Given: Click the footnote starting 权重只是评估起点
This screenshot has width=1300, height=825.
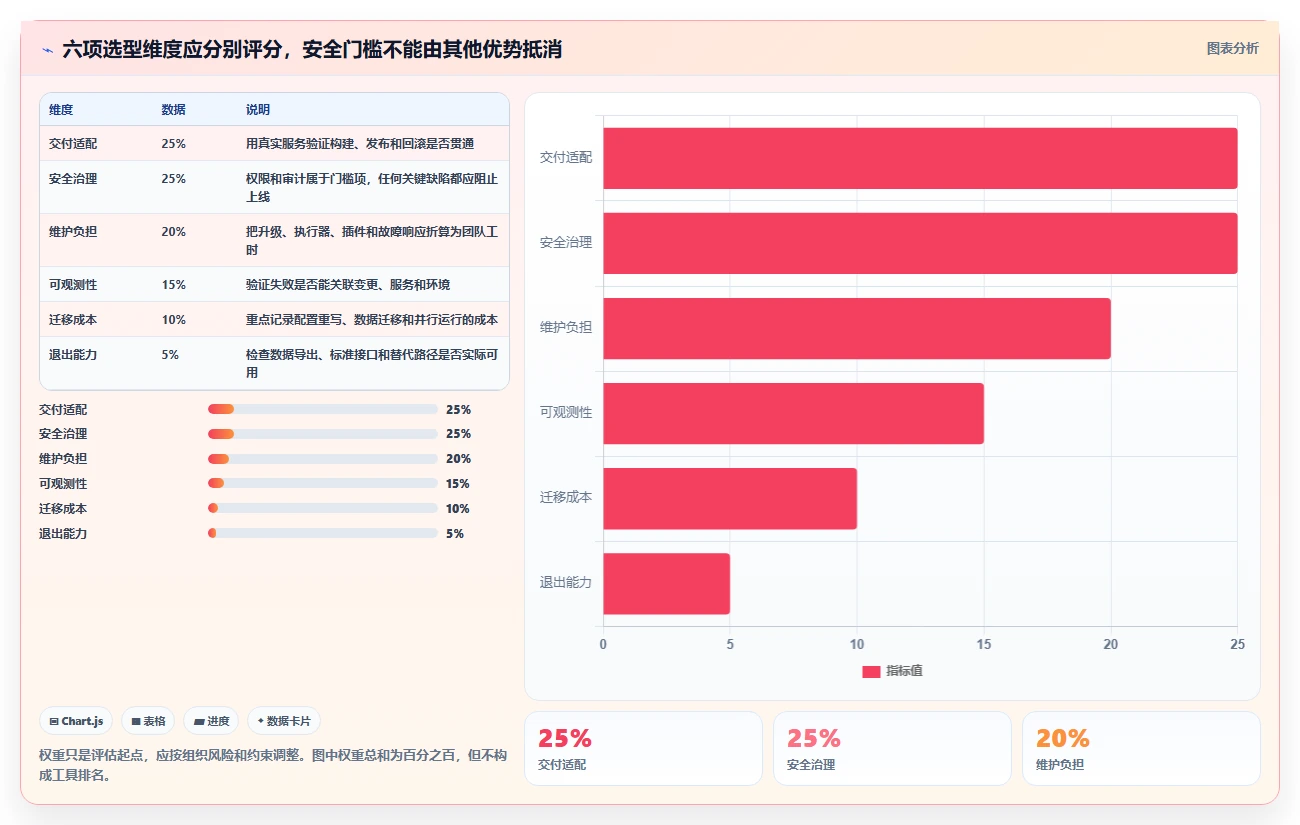Looking at the screenshot, I should (x=274, y=765).
